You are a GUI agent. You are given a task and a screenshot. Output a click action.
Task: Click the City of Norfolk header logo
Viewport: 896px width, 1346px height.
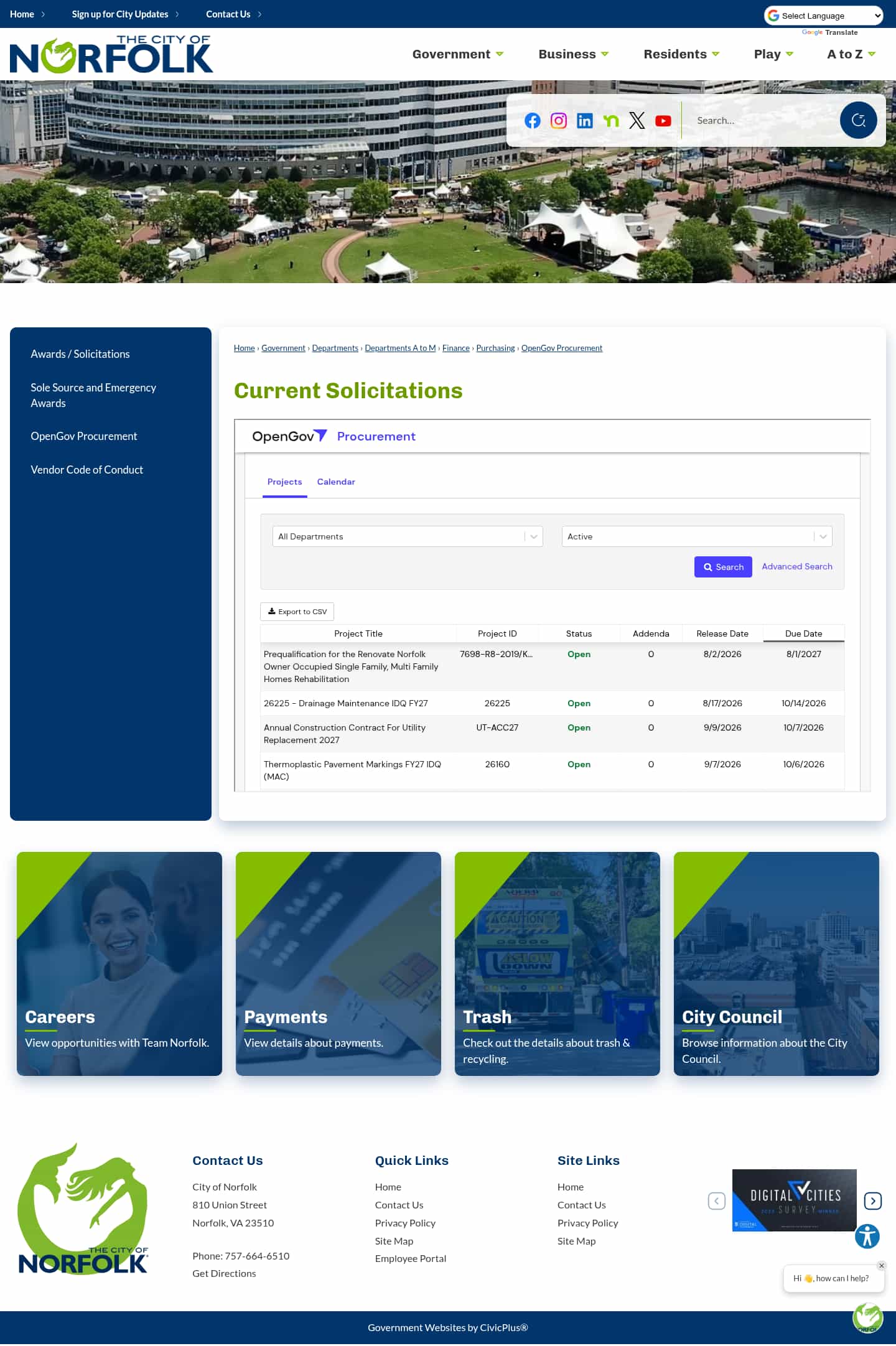[x=111, y=54]
